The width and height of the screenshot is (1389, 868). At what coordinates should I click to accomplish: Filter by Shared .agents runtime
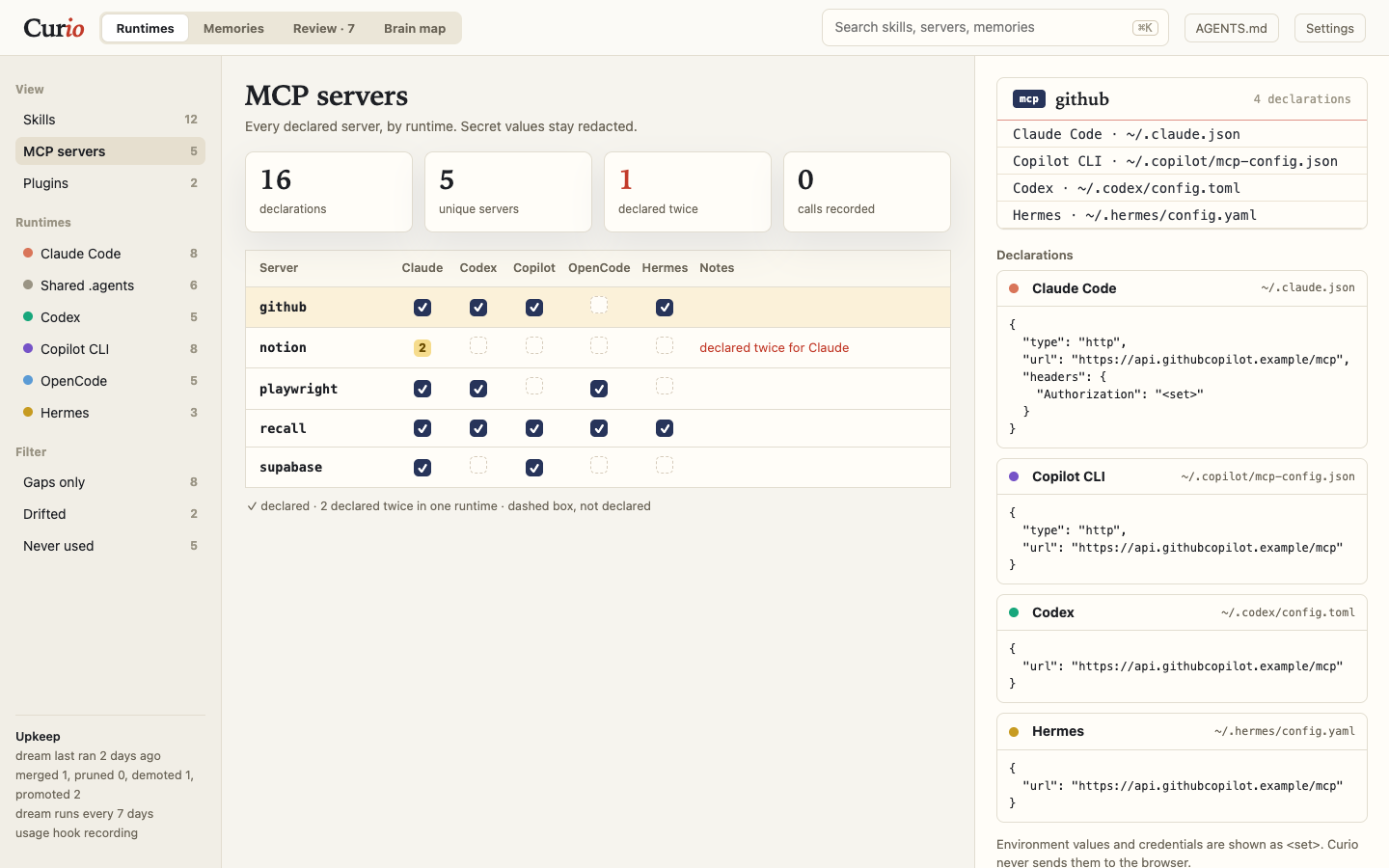tap(110, 285)
